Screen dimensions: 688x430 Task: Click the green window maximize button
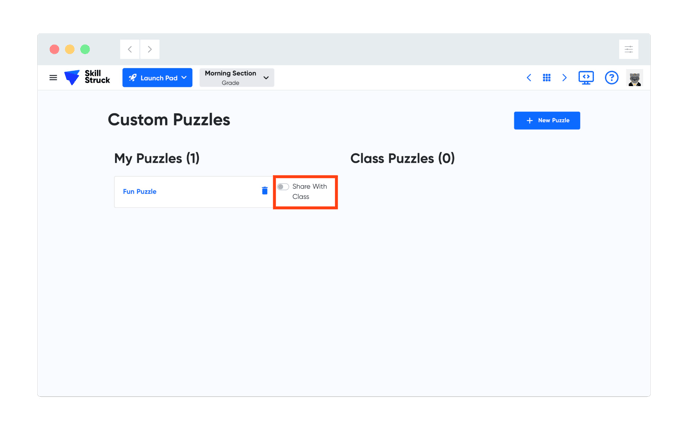click(85, 49)
